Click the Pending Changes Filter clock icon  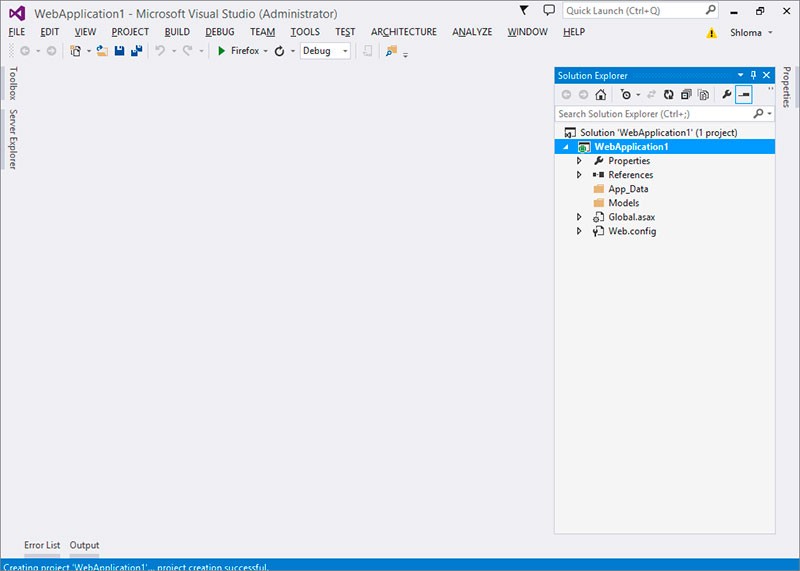coord(626,94)
